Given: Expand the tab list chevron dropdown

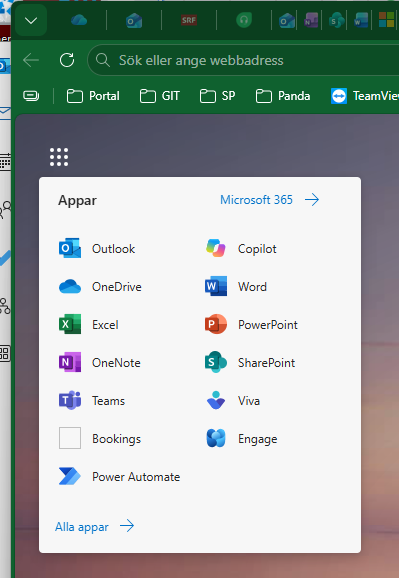Looking at the screenshot, I should point(31,20).
